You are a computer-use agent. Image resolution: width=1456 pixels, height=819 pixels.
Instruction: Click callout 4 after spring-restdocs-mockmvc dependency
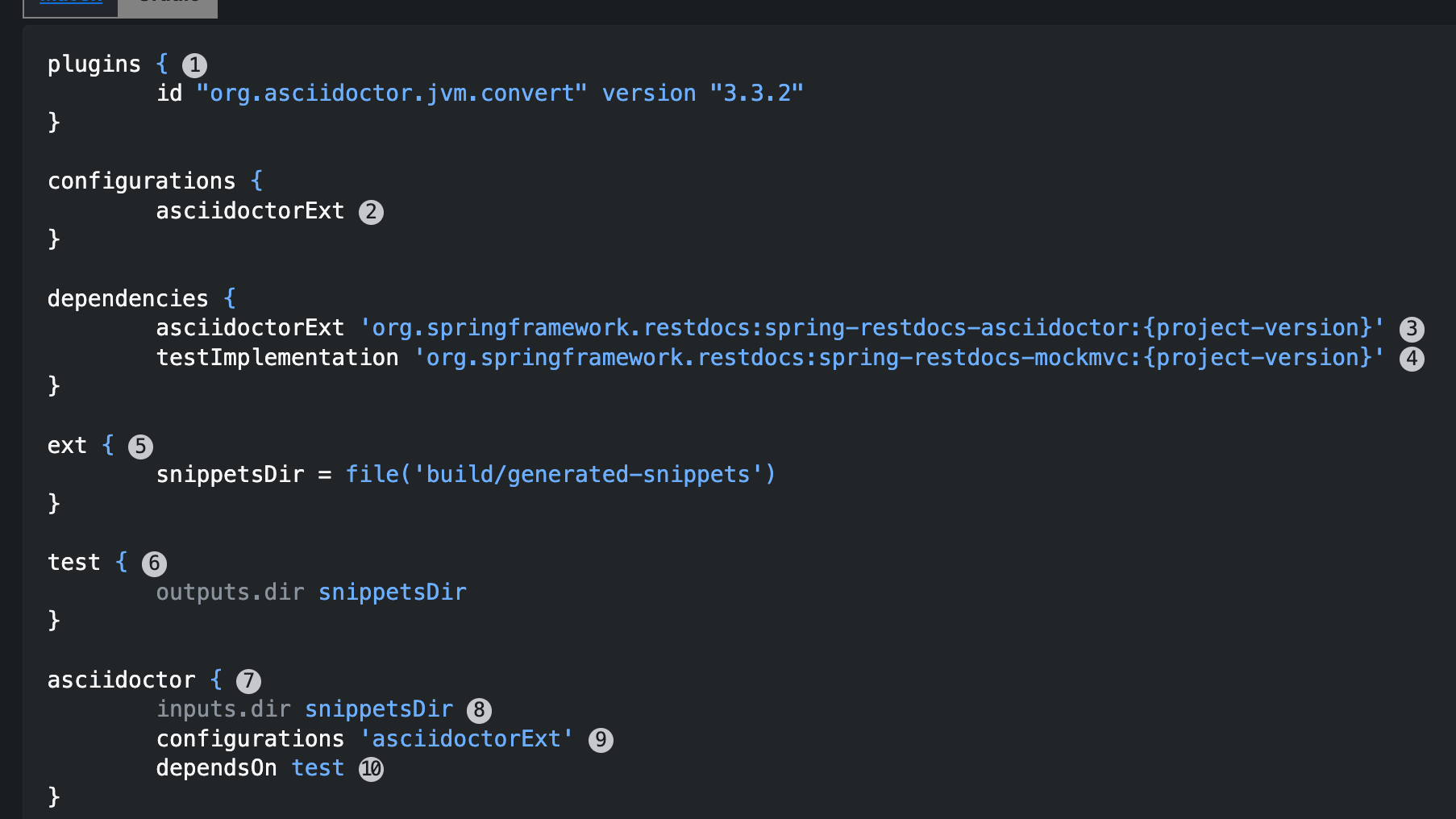coord(1412,358)
